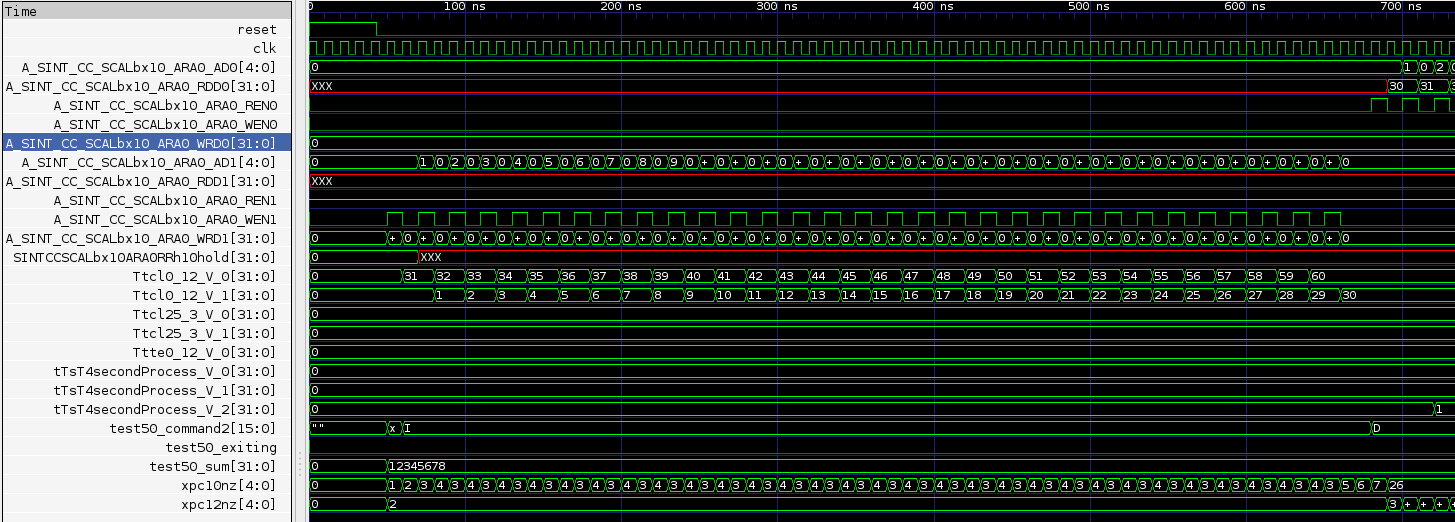Viewport: 1455px width, 522px height.
Task: Select the Ttcl0_12_V_0[31:0] signal name
Action: 204,276
